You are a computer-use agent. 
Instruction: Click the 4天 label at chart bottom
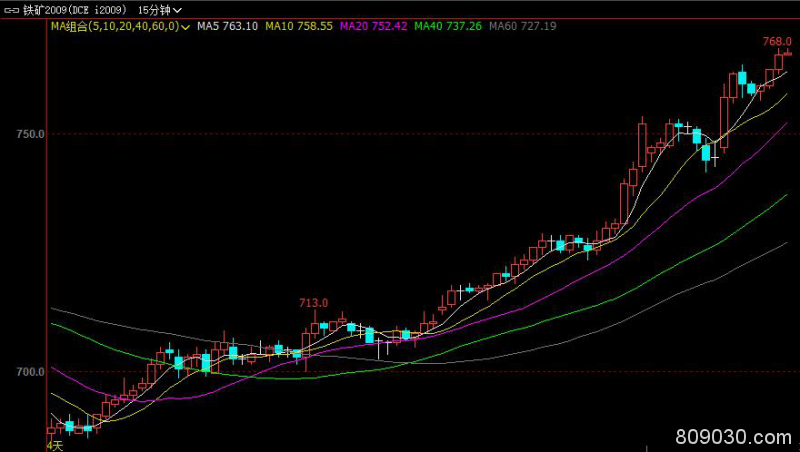click(55, 446)
